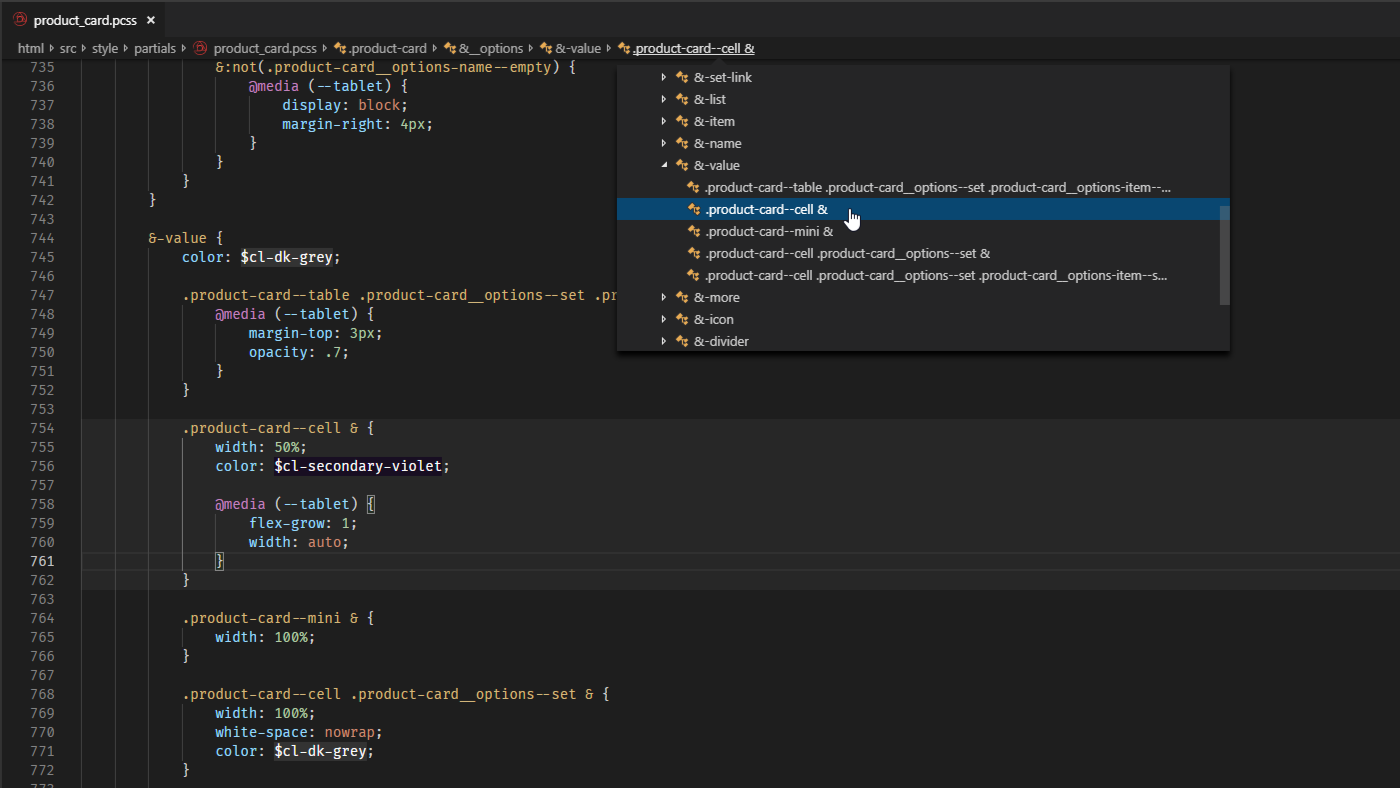Expand the &-more tree node
Viewport: 1400px width, 788px height.
point(663,297)
